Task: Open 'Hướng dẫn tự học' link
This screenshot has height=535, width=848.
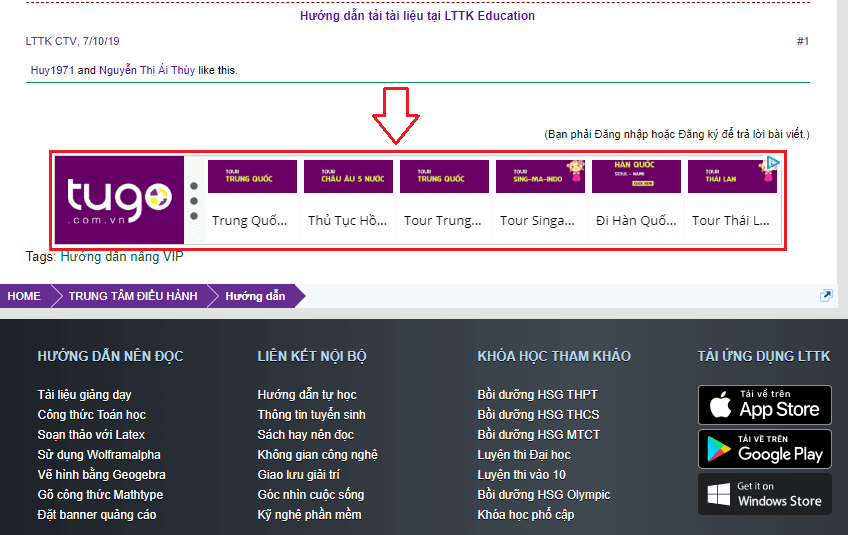Action: 307,395
